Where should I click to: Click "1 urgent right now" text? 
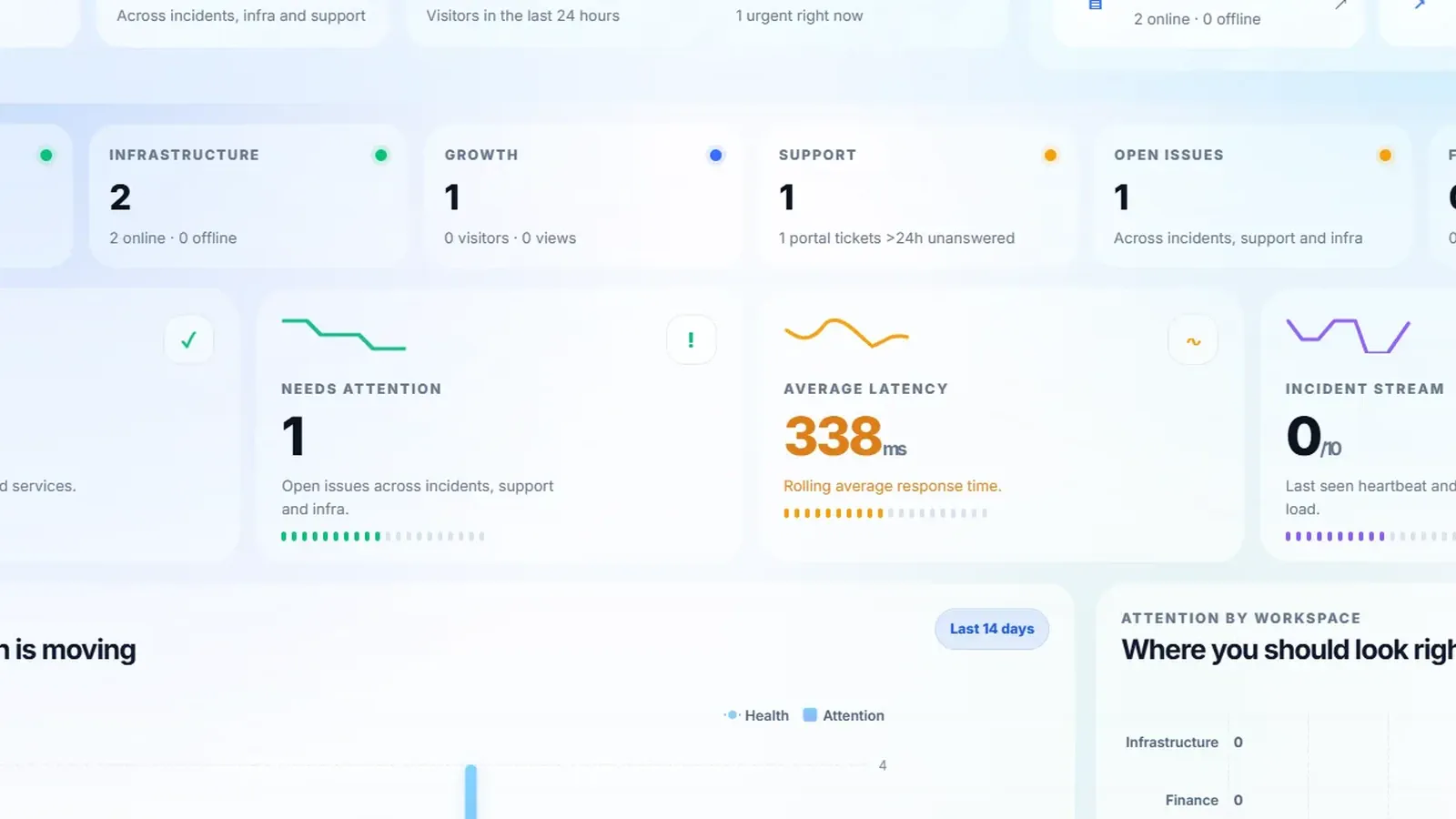click(799, 15)
